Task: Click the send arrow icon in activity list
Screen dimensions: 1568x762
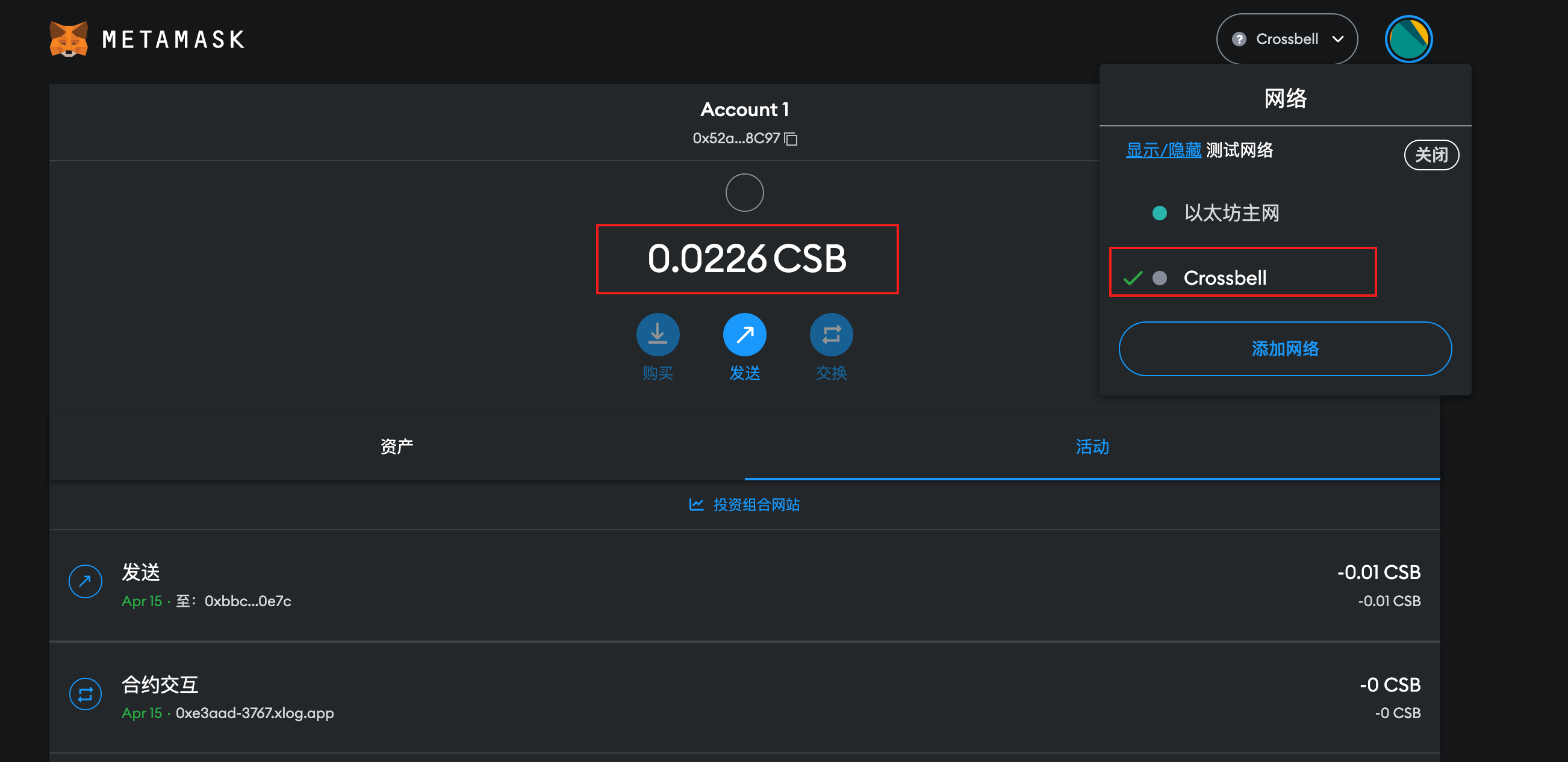Action: [86, 582]
